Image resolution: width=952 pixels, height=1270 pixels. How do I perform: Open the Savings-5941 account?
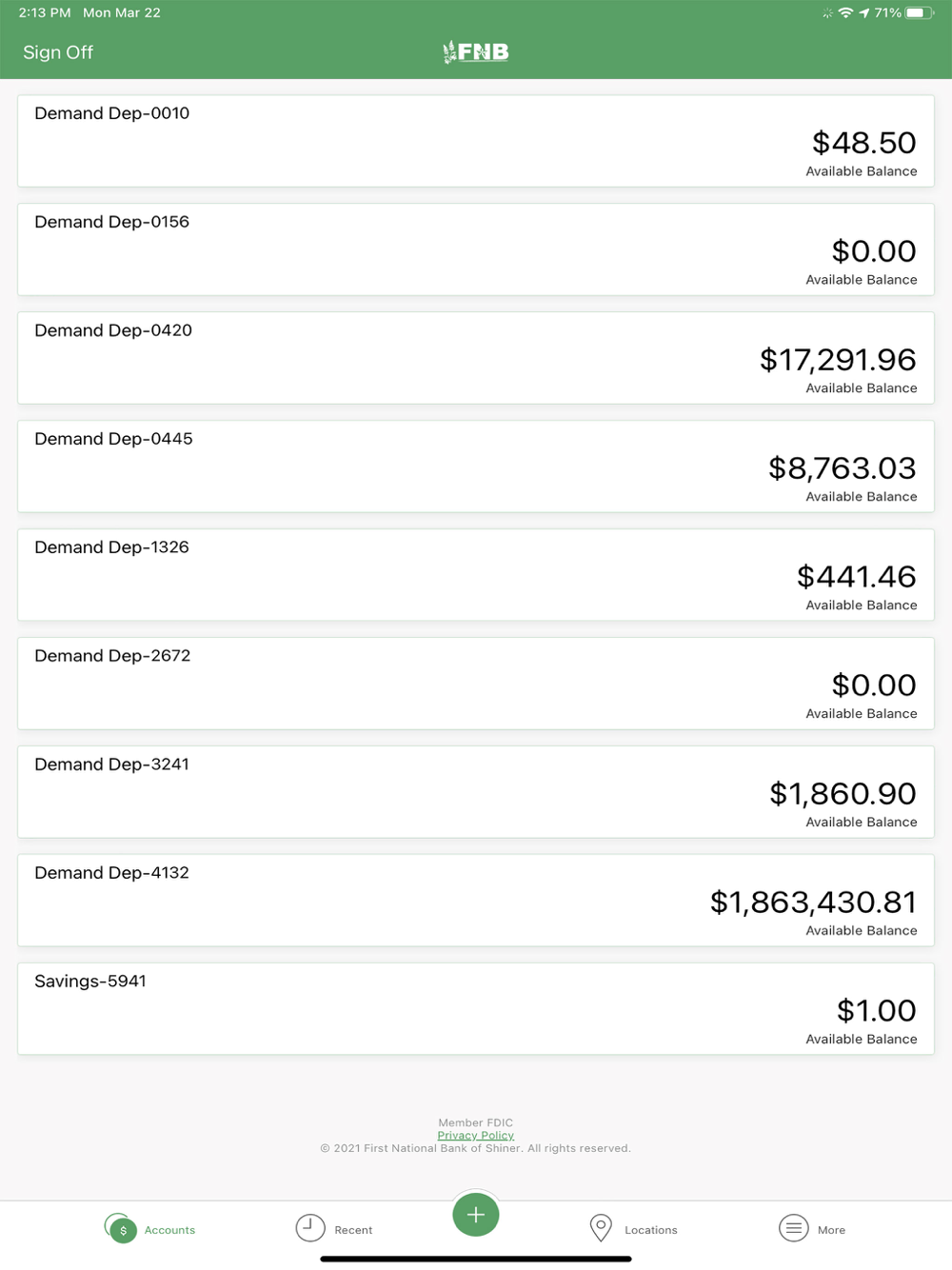[476, 1009]
